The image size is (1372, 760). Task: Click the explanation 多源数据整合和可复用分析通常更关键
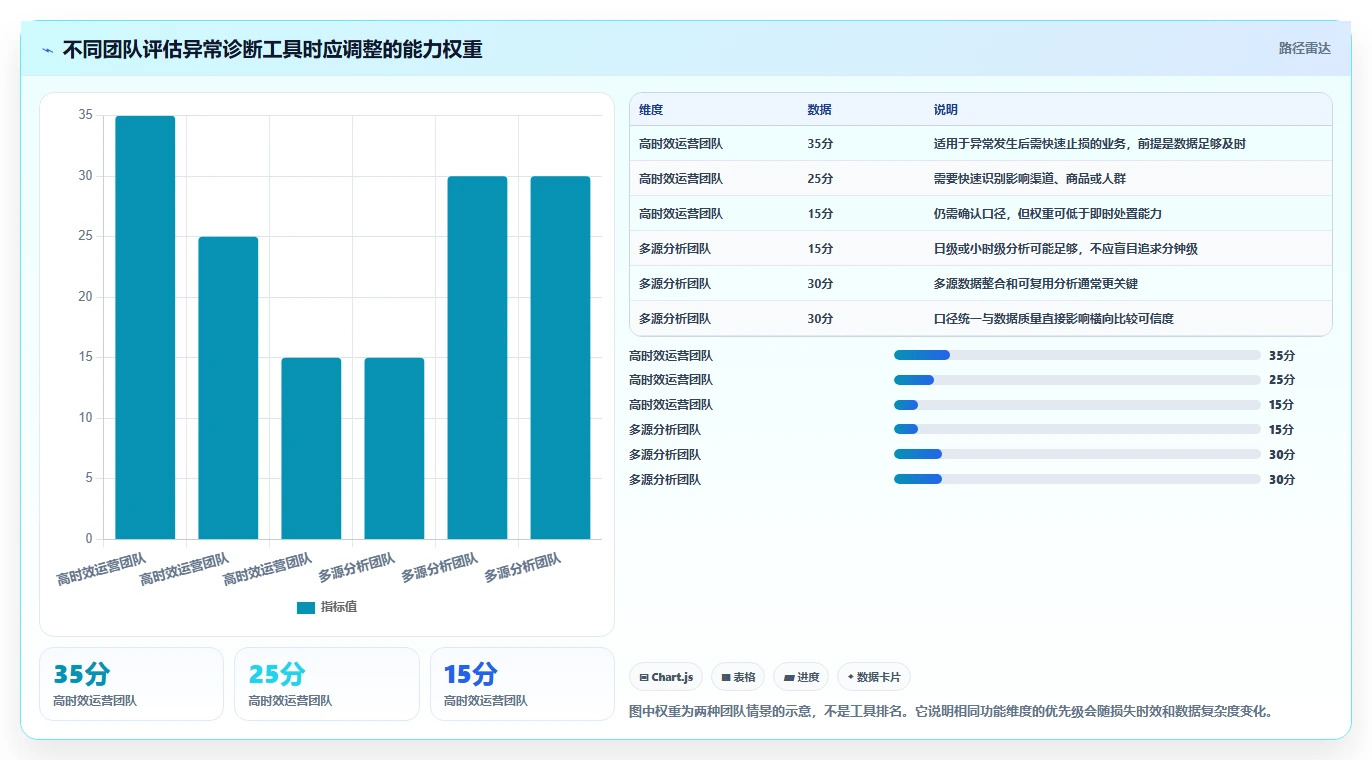click(1035, 284)
